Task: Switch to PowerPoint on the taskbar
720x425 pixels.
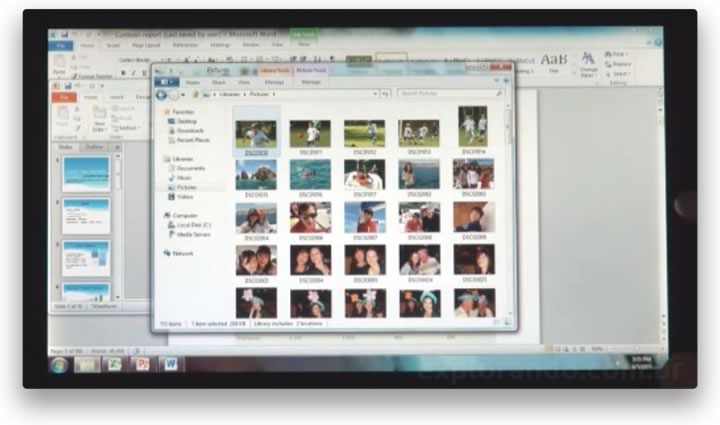Action: (143, 365)
